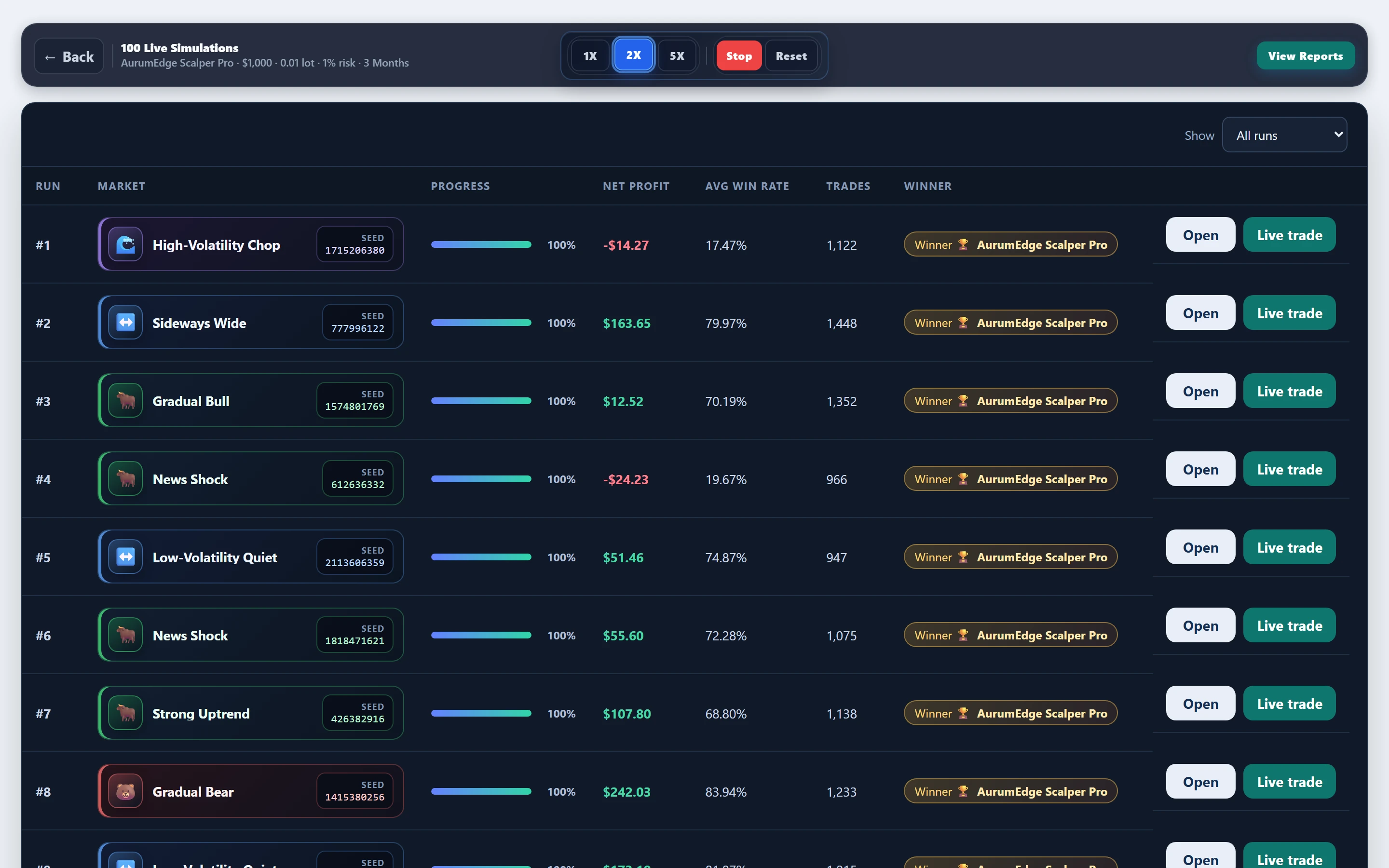Screen dimensions: 1389x868
Task: Click the Low-Volatility Quiet icon in run #5
Action: coord(125,557)
